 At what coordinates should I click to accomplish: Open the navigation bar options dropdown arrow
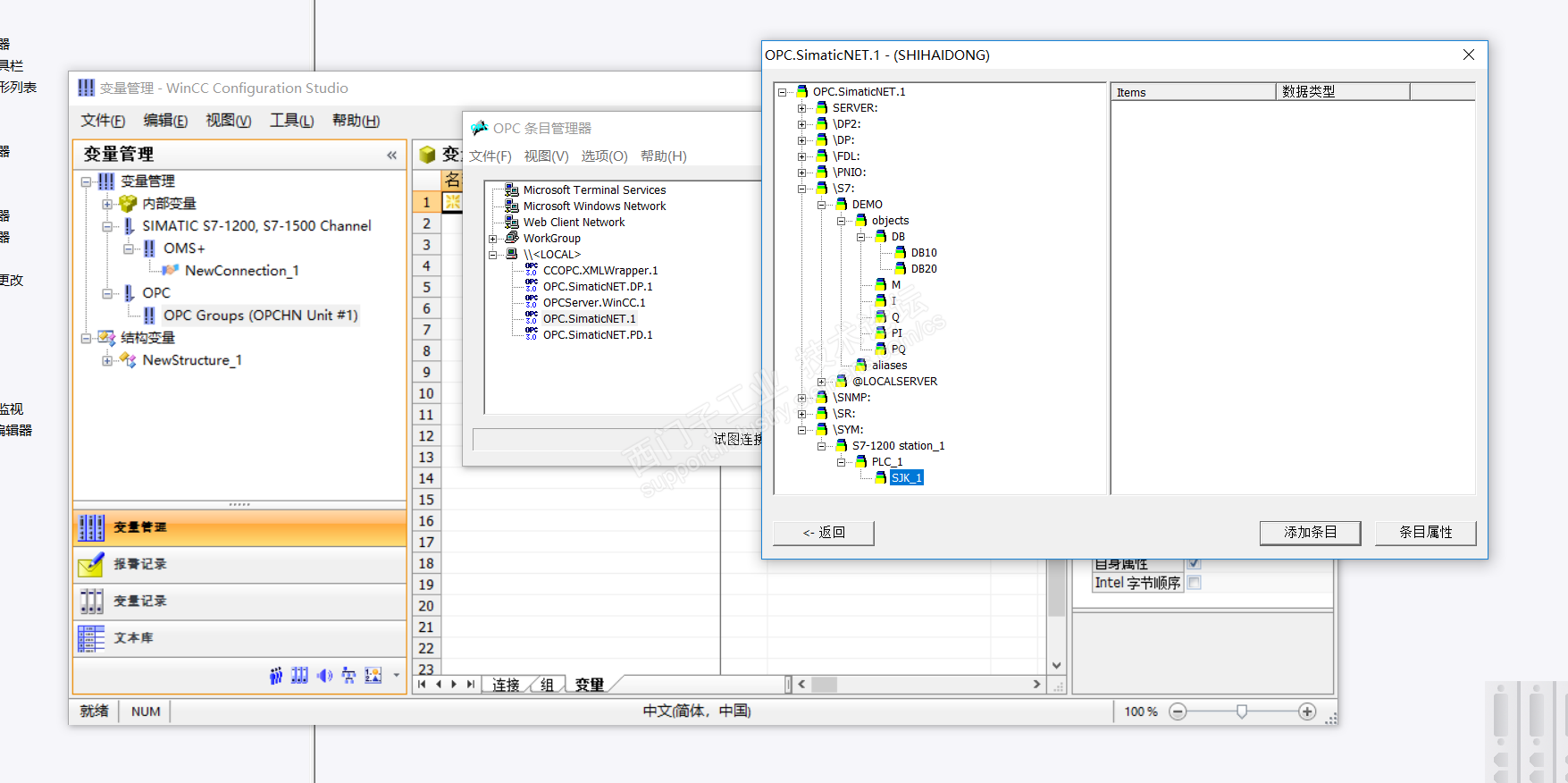(x=397, y=676)
